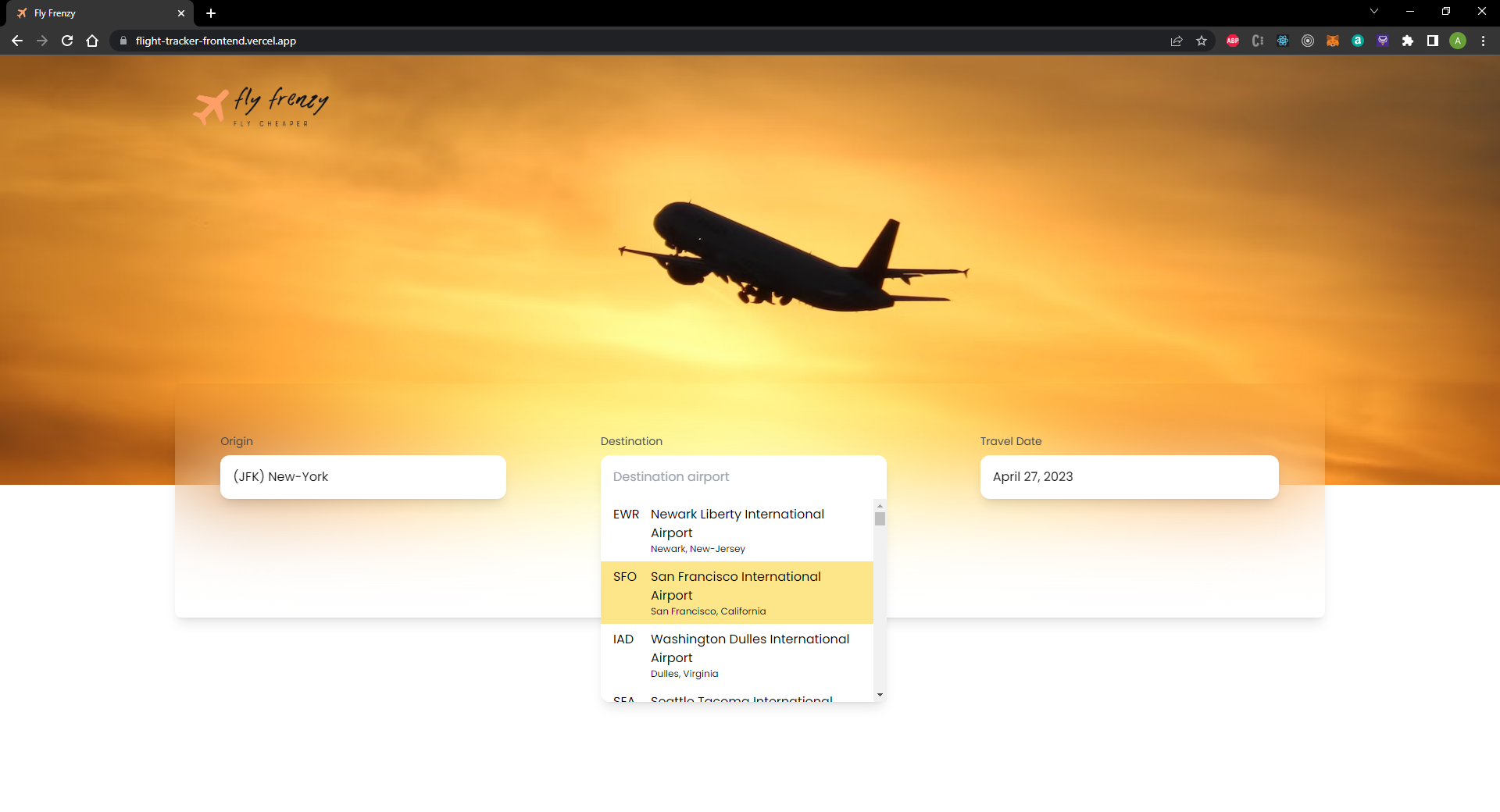1500x812 pixels.
Task: Click the airport list scrollbar down arrow
Action: point(880,695)
